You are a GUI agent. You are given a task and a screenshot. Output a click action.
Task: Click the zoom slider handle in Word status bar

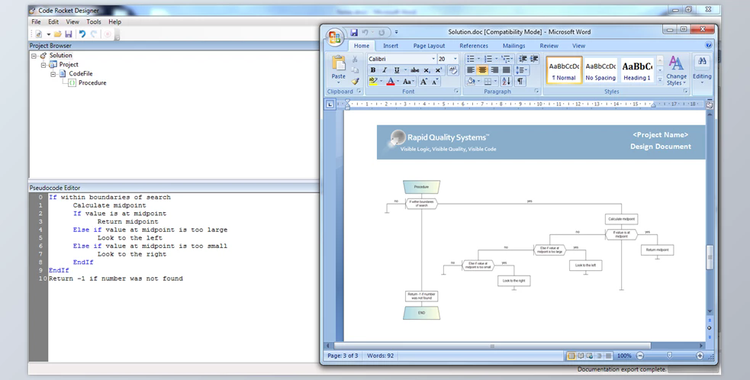pyautogui.click(x=670, y=356)
